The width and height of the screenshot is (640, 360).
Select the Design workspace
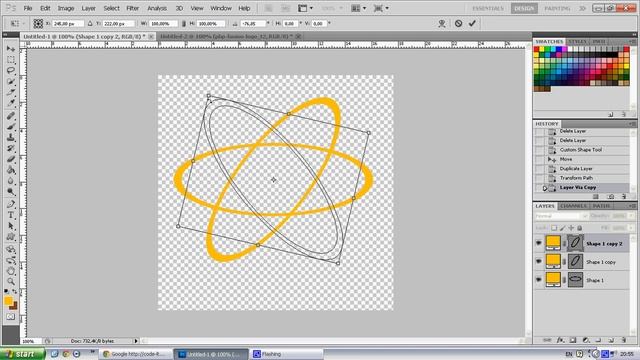point(524,9)
